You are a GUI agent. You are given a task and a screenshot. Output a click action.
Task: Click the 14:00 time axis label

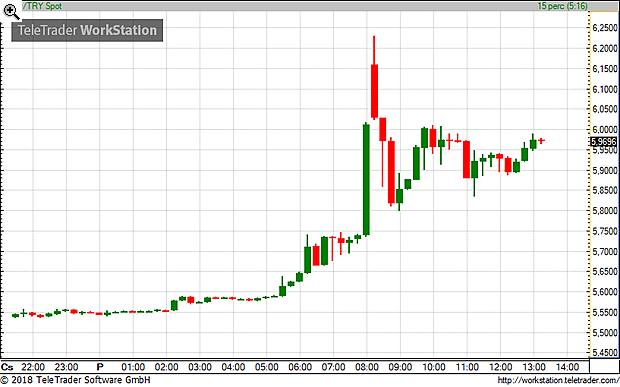point(567,366)
